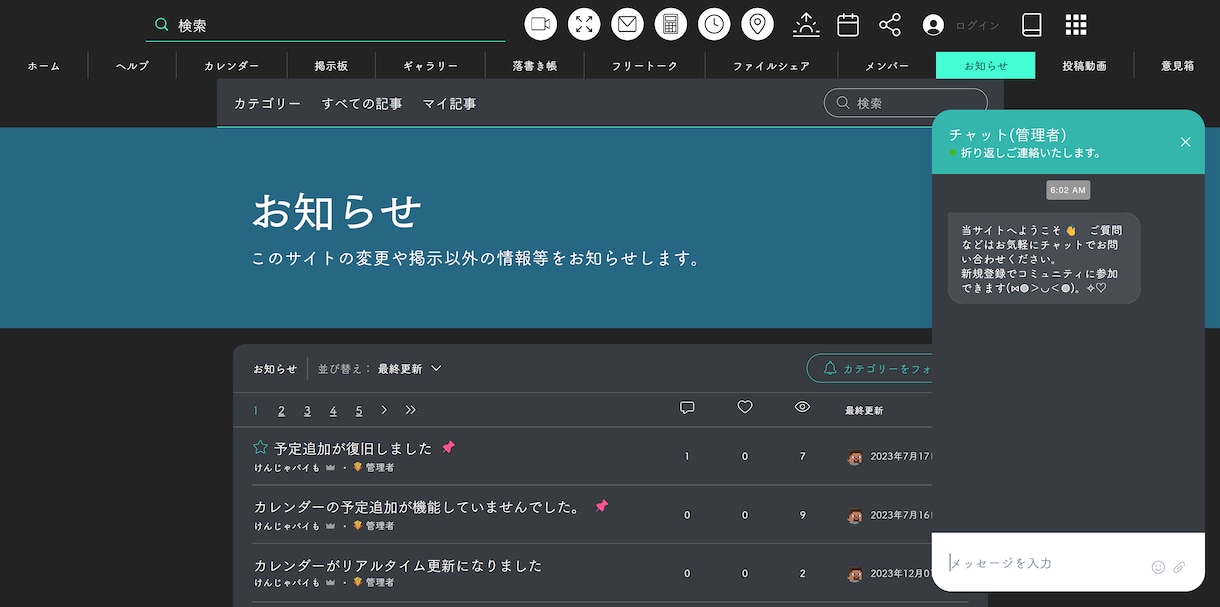Open the 投稿動画 menu item
Image resolution: width=1220 pixels, height=607 pixels.
[x=1084, y=66]
